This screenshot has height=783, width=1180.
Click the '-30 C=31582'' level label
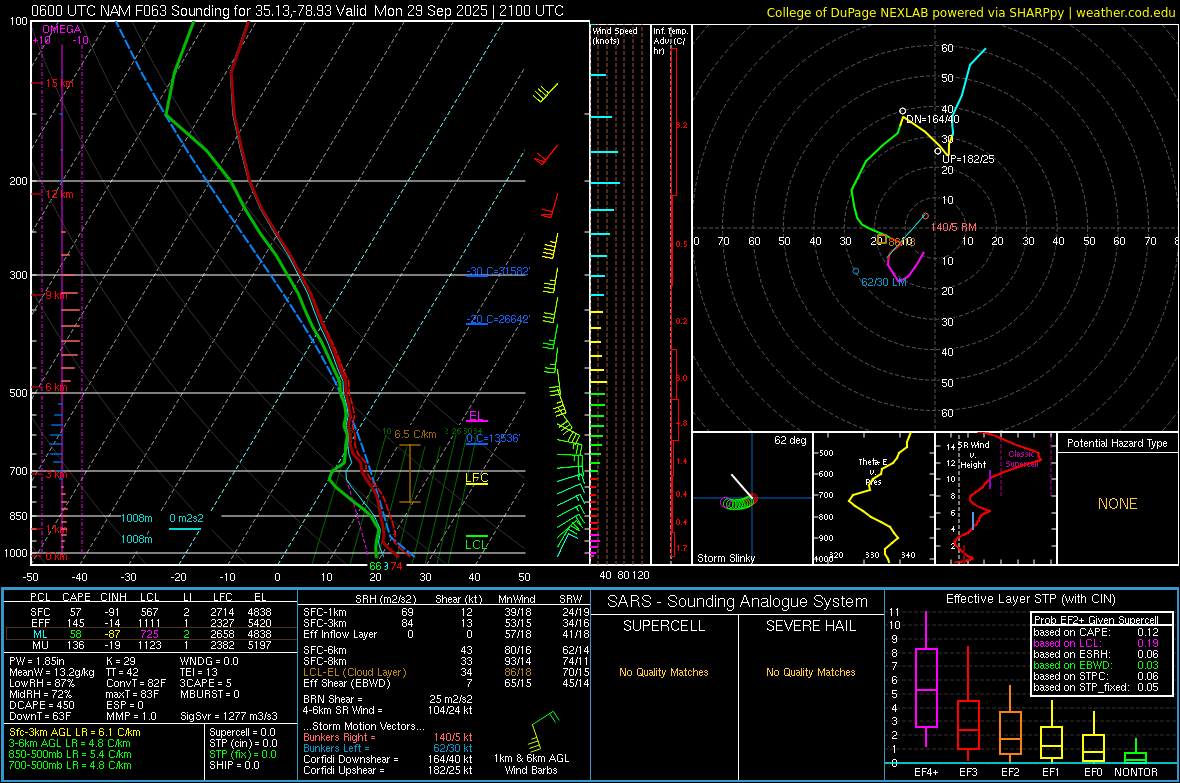pyautogui.click(x=498, y=271)
